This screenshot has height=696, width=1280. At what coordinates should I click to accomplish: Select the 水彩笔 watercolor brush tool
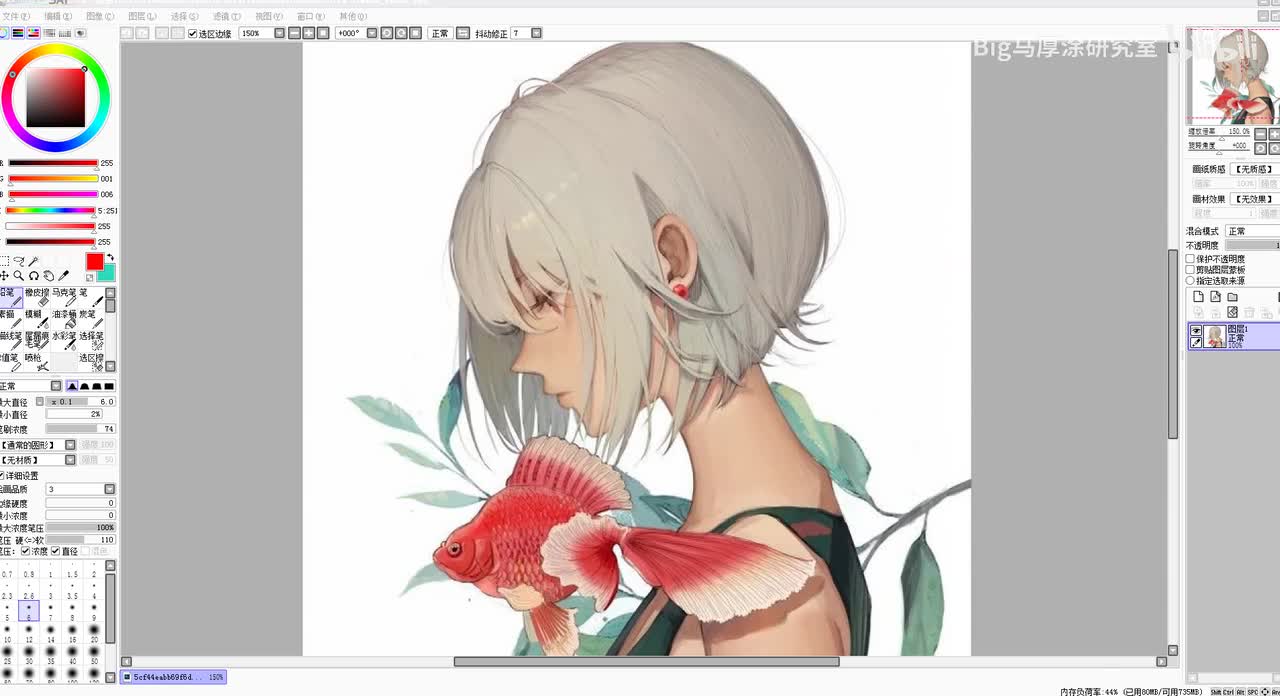(x=64, y=340)
